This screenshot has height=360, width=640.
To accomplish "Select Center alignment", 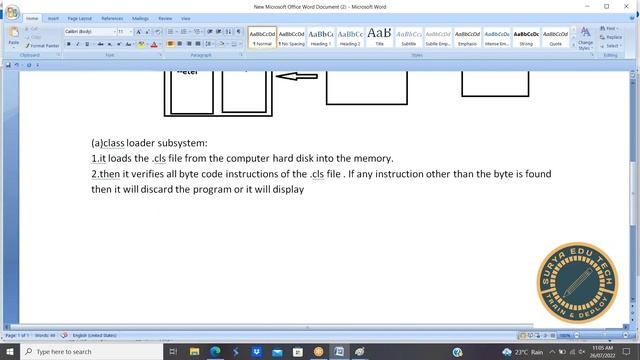I will [x=180, y=44].
